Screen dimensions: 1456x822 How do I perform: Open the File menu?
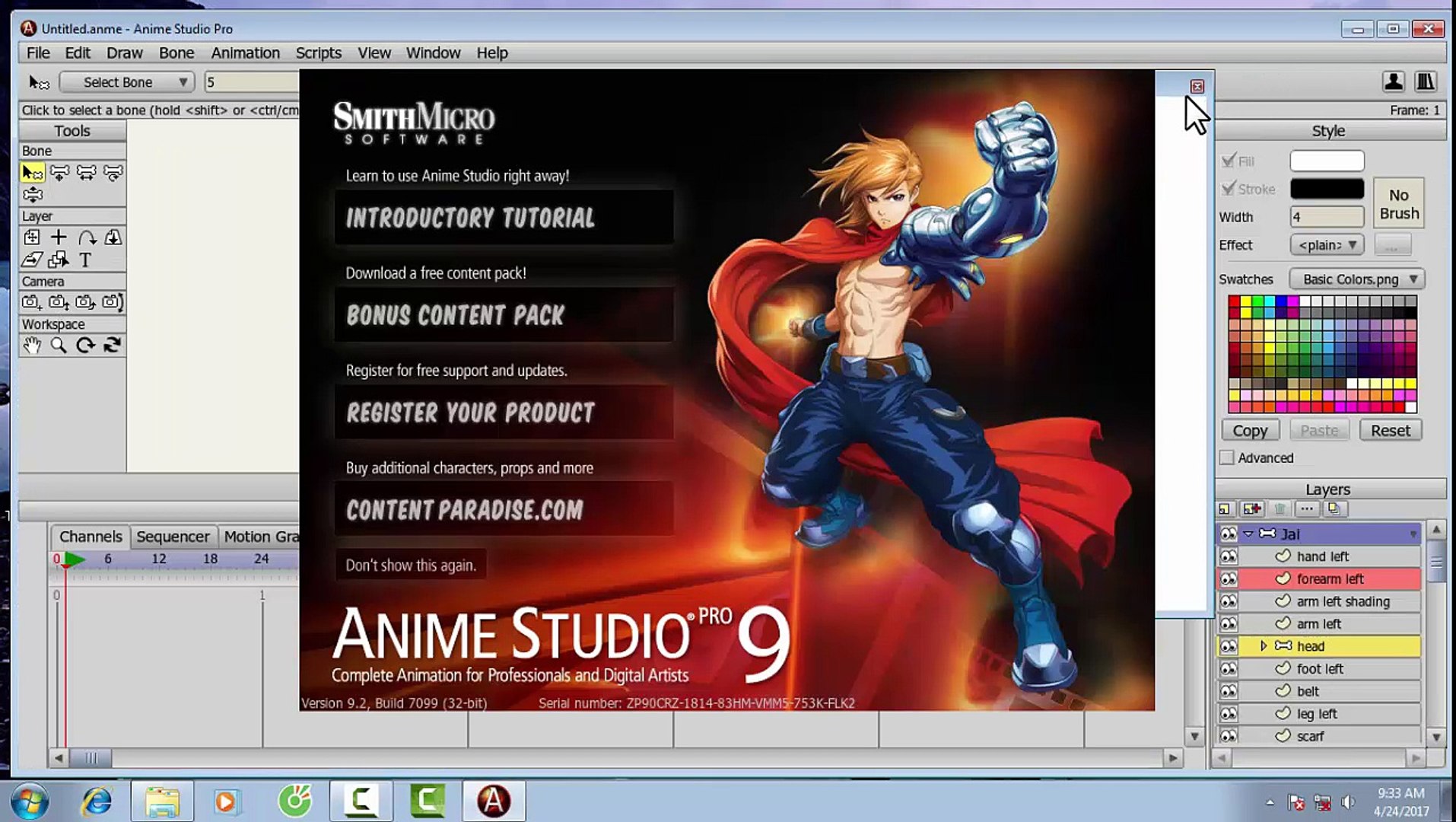38,53
